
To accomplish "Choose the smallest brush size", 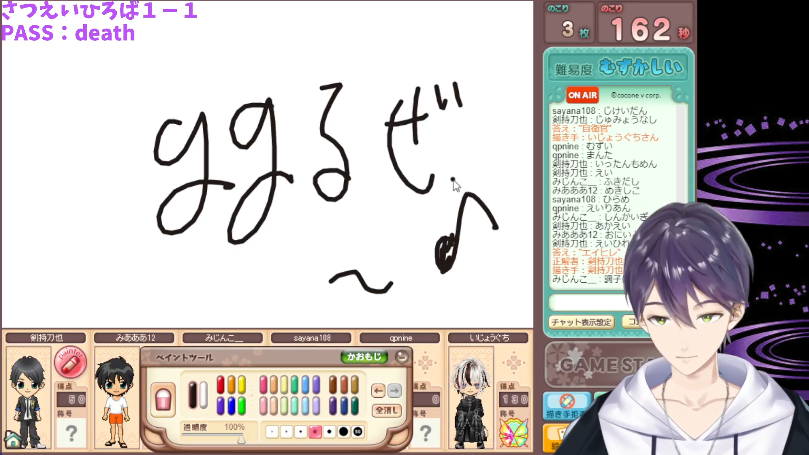I will click(x=272, y=431).
